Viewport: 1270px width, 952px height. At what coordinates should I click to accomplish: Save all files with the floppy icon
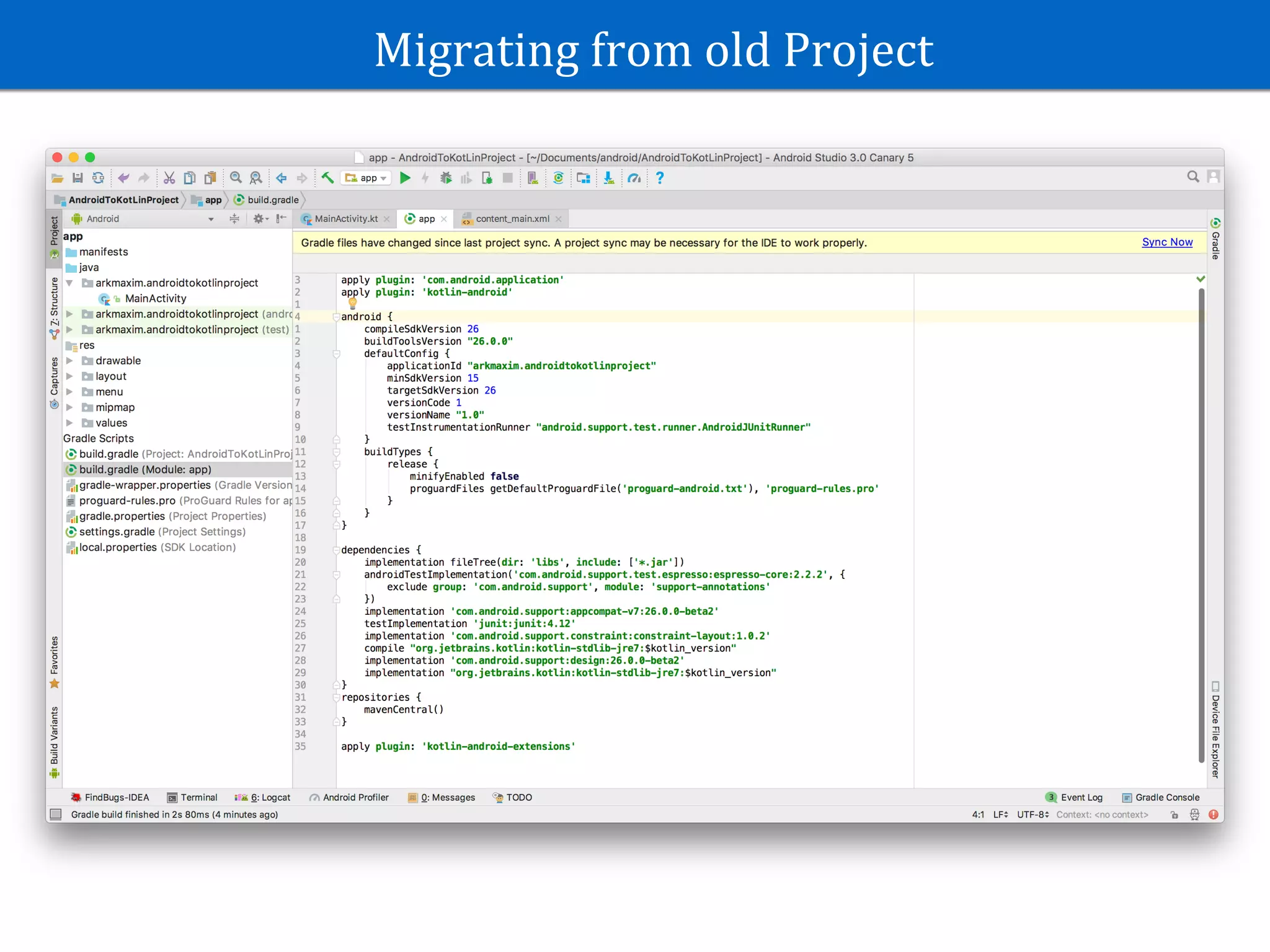(78, 178)
